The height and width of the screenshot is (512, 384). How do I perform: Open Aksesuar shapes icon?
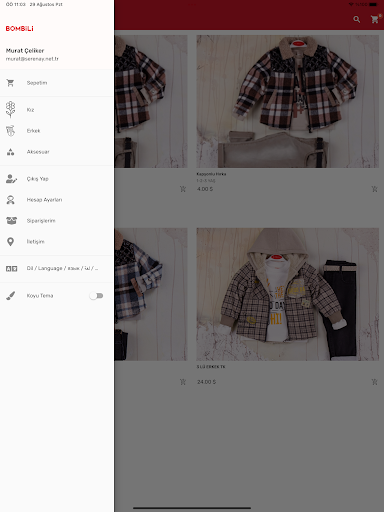(10, 152)
